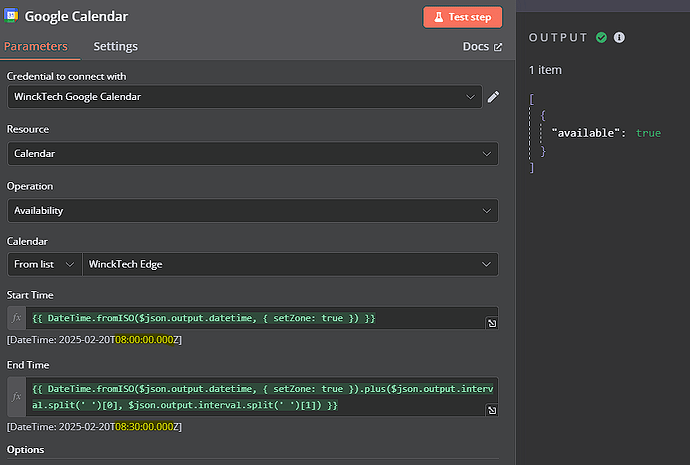Viewport: 690px width, 465px height.
Task: Open the credential dropdown WinckTech Google Calendar
Action: click(245, 97)
